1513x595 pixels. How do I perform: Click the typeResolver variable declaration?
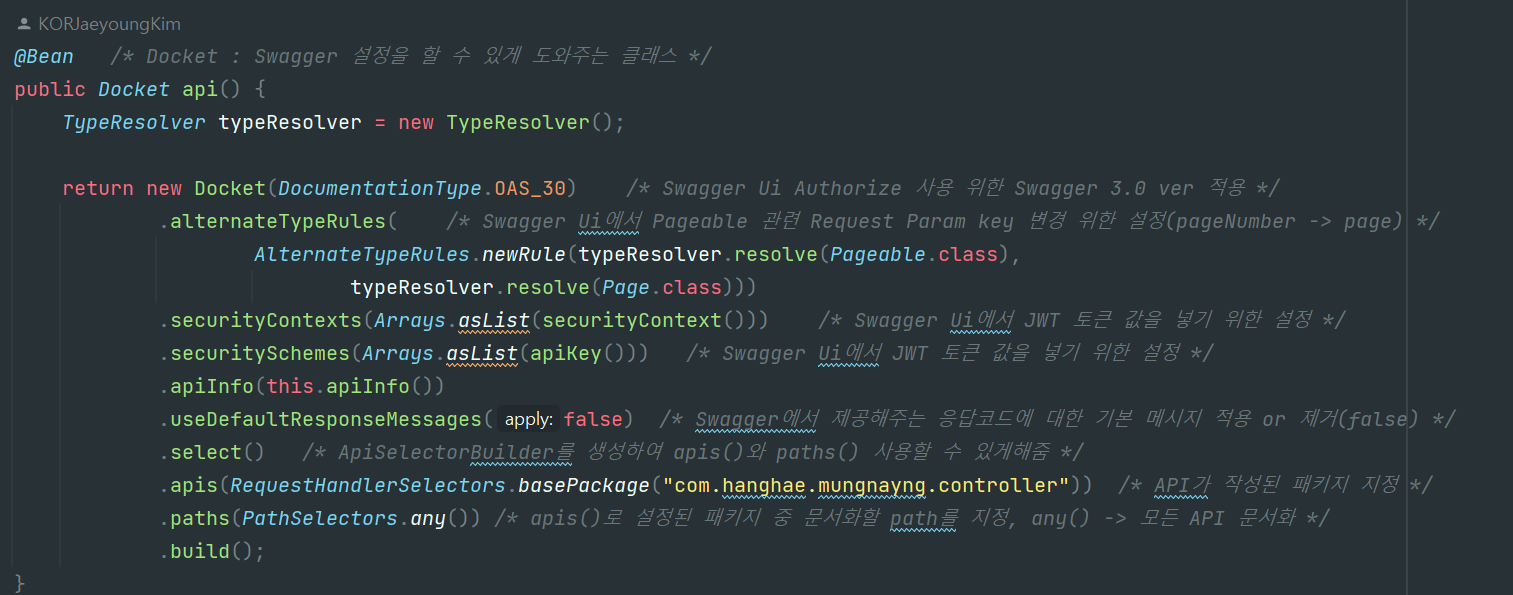point(290,122)
